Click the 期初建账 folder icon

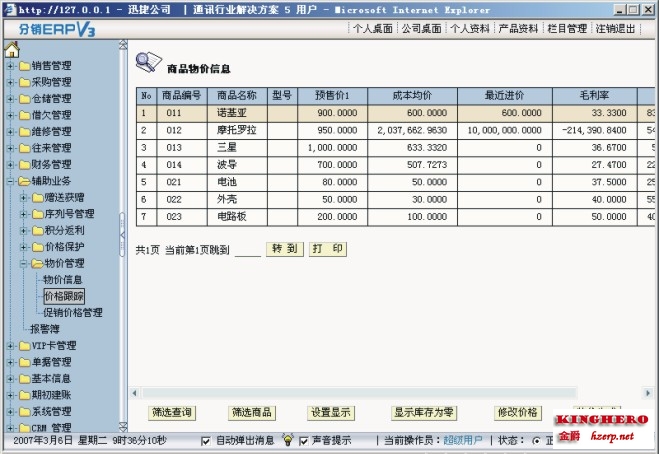(x=25, y=395)
